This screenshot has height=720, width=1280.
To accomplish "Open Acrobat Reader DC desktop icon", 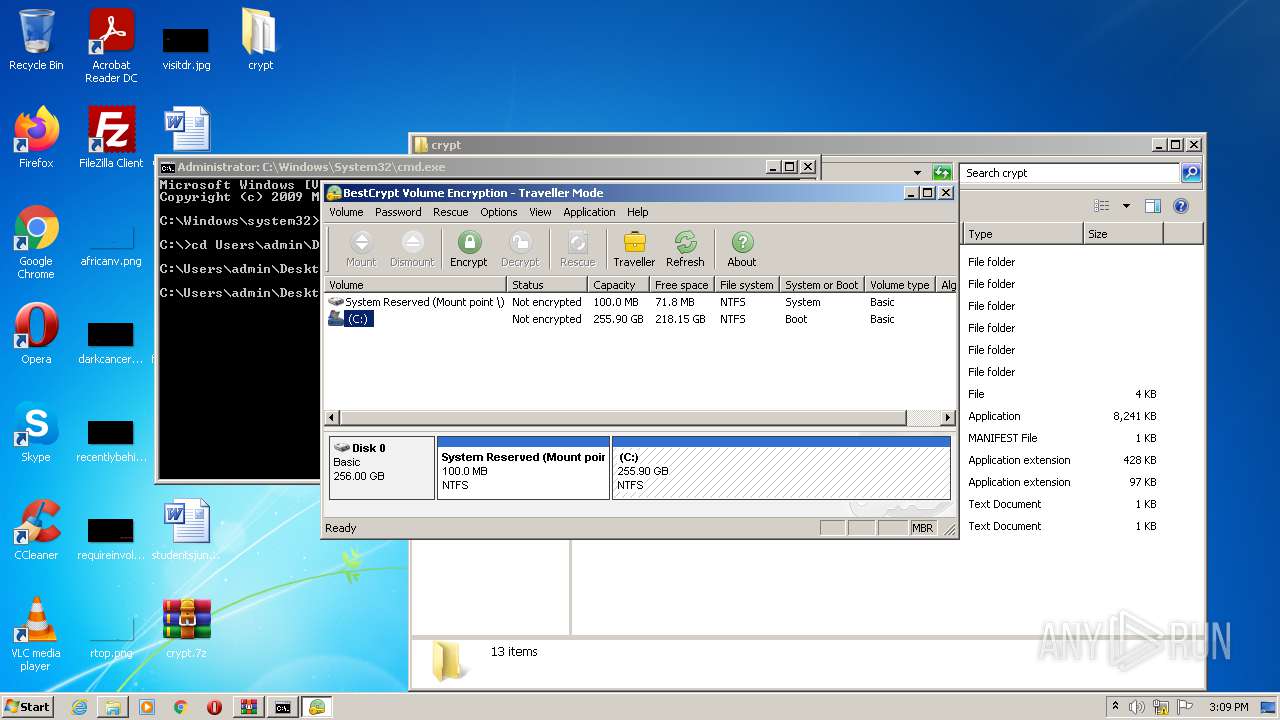I will coord(111,46).
